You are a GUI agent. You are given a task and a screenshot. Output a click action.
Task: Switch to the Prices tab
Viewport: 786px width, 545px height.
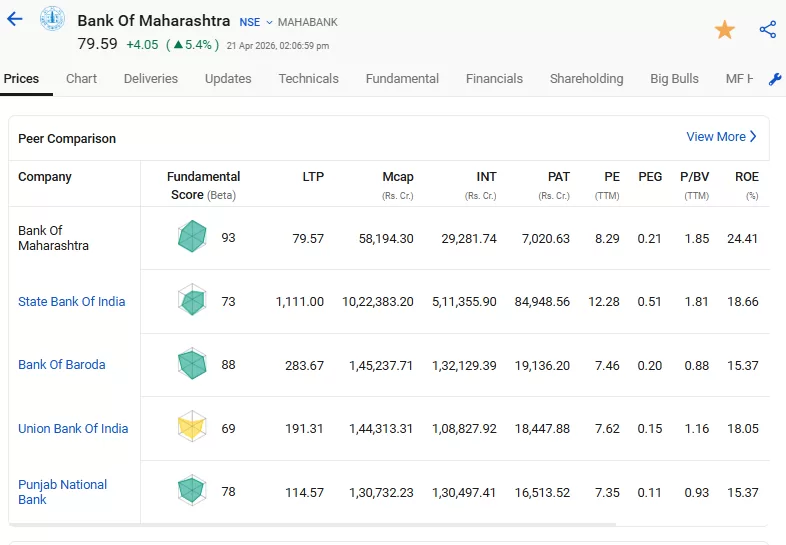21,79
